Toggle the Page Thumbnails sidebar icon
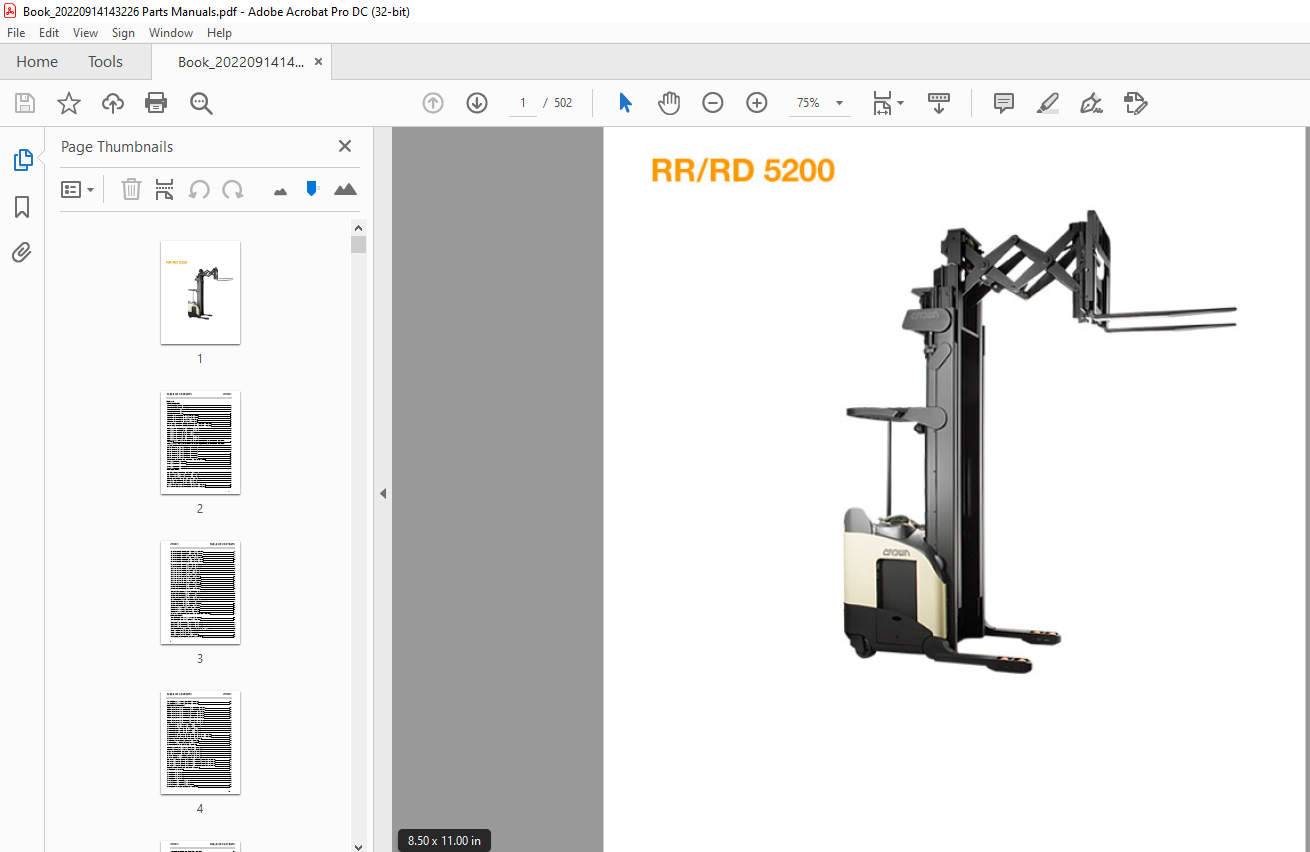This screenshot has height=852, width=1310. click(x=22, y=160)
